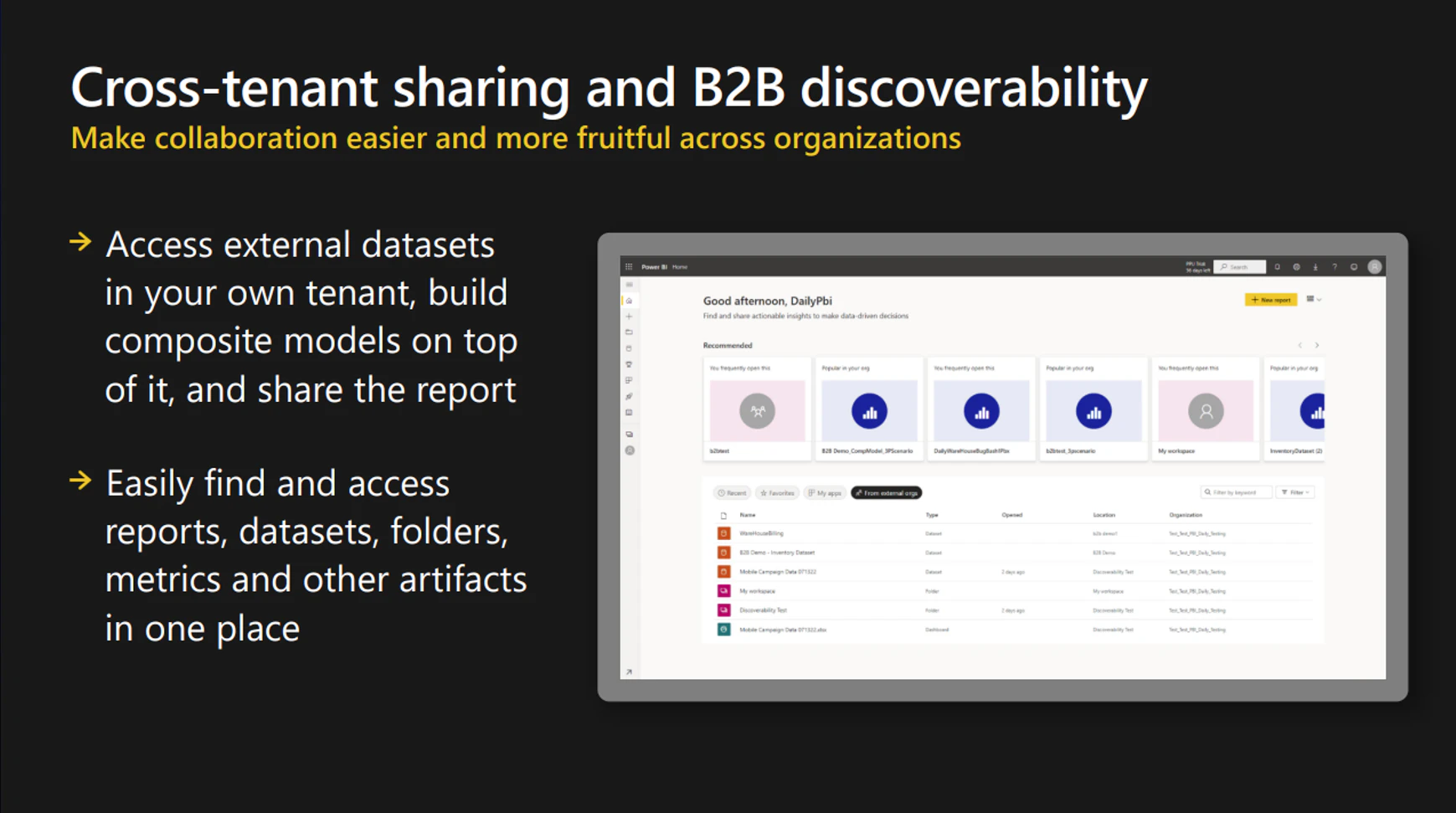Open the Workspaces icon in sidebar
Screen dimensions: 1456x813
click(629, 435)
